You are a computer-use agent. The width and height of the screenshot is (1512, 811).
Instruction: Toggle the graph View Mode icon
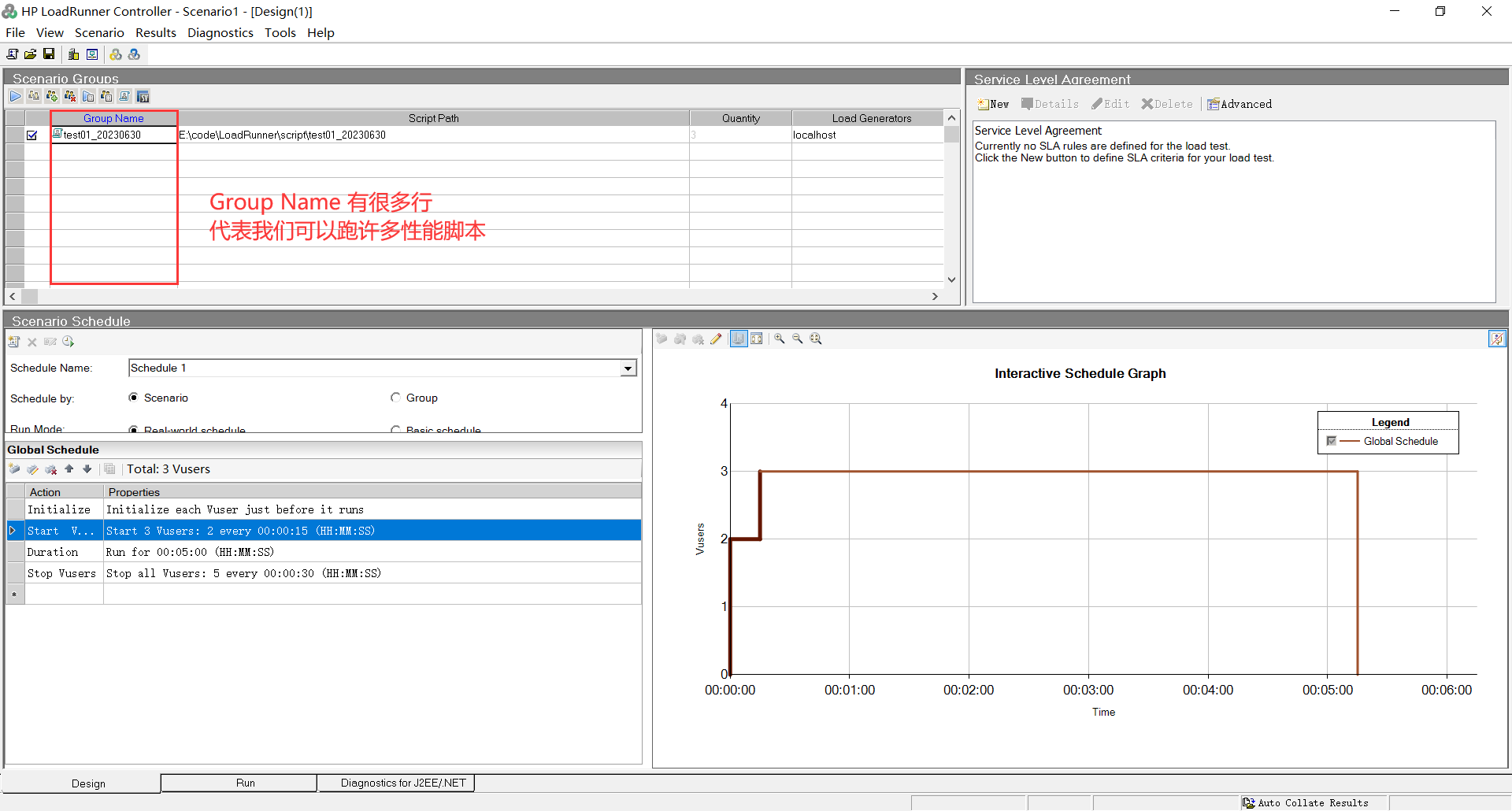[739, 339]
